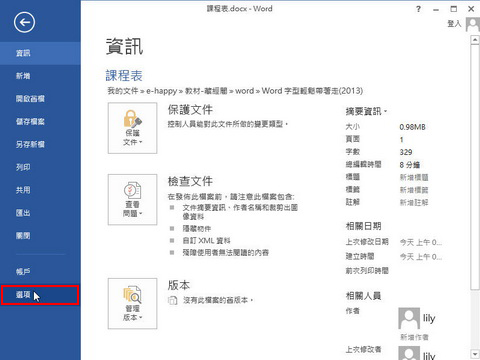Screen dimensions: 480x360
Task: Click 儲存檔案 Save in the sidebar
Action: [40, 122]
